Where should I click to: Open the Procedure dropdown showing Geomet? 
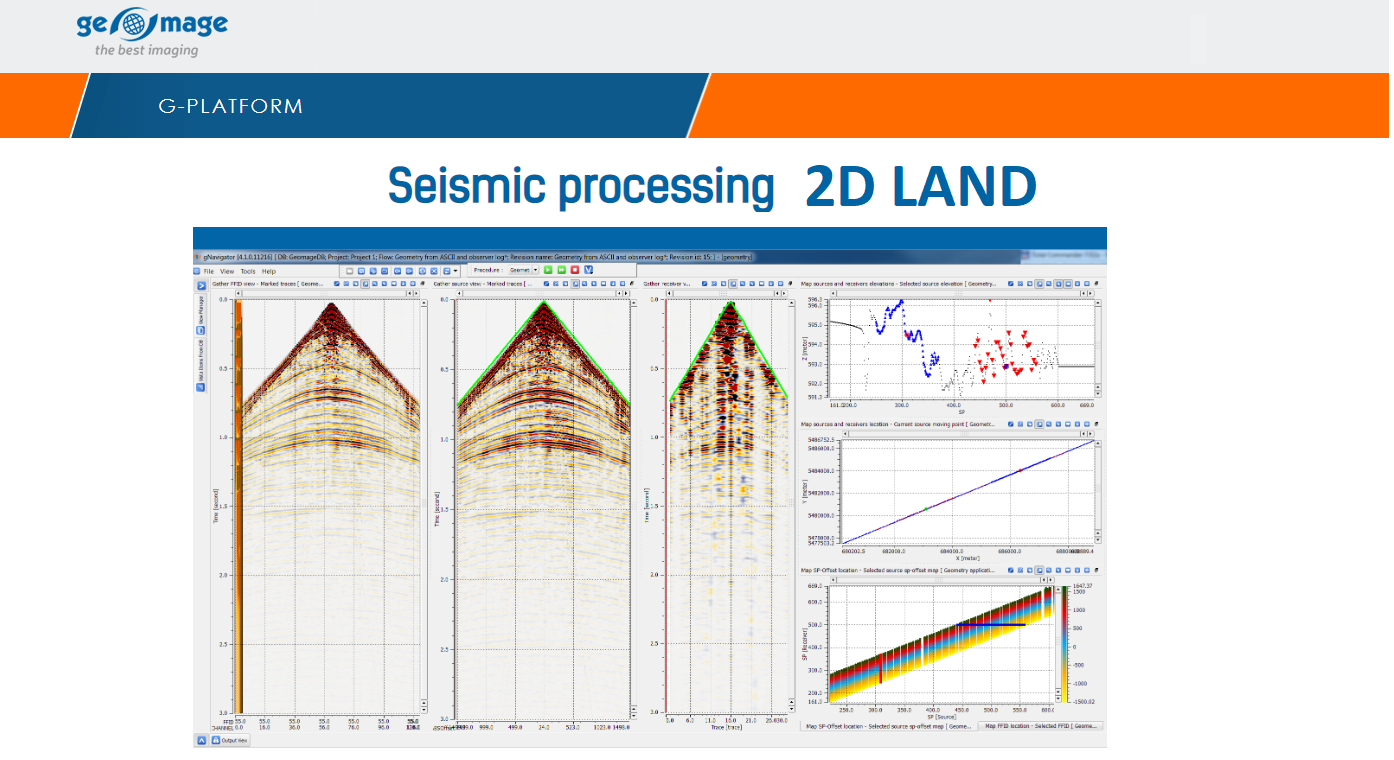pyautogui.click(x=523, y=270)
